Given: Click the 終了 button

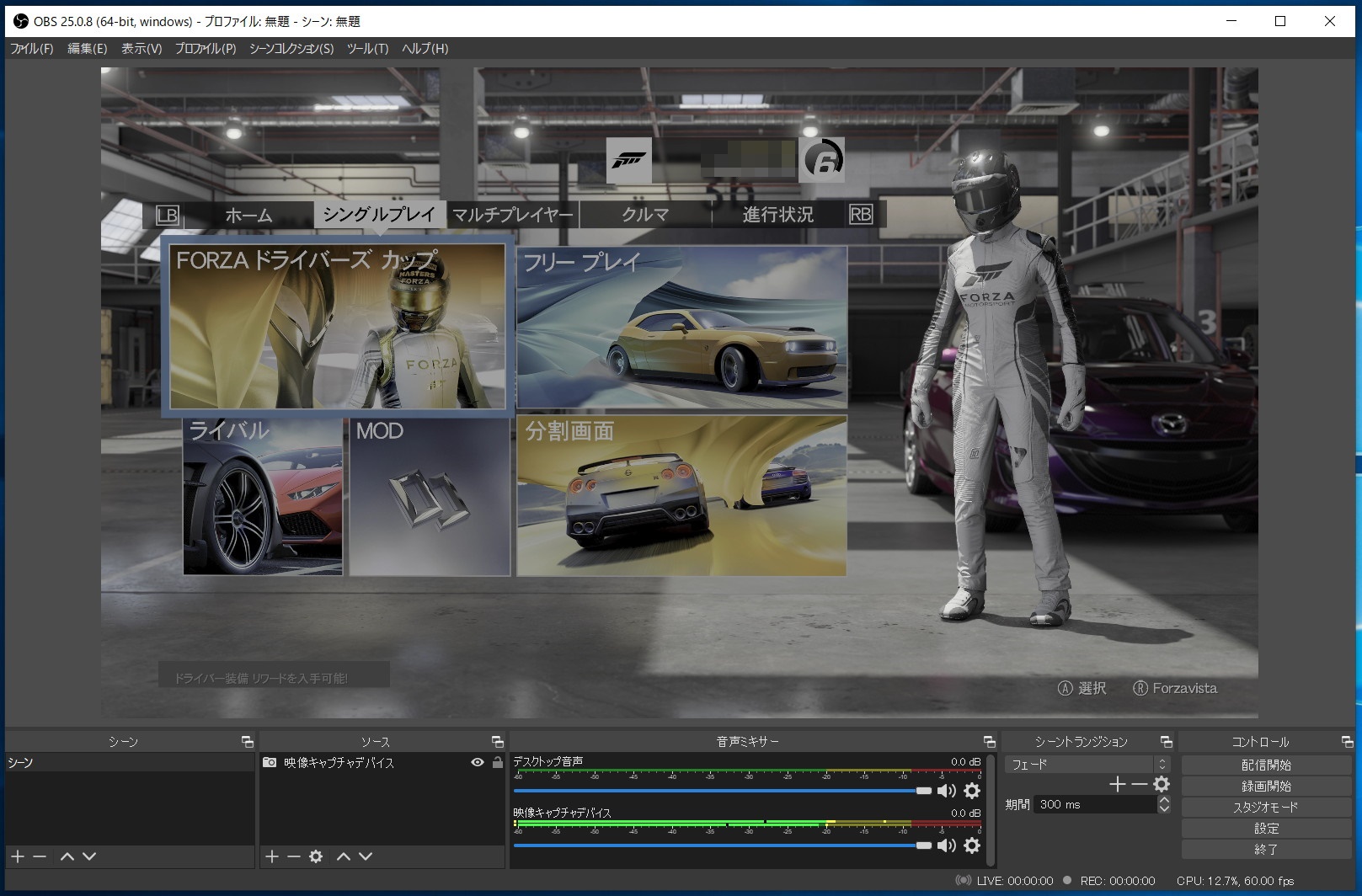Looking at the screenshot, I should [1266, 849].
